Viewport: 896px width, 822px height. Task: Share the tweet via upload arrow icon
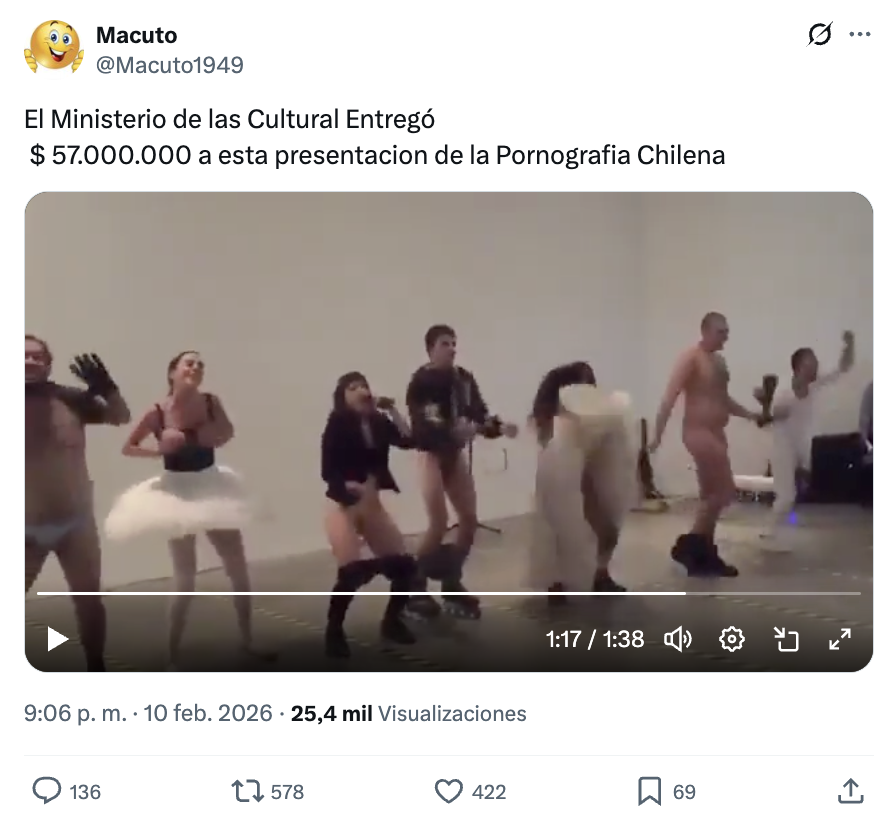point(850,791)
